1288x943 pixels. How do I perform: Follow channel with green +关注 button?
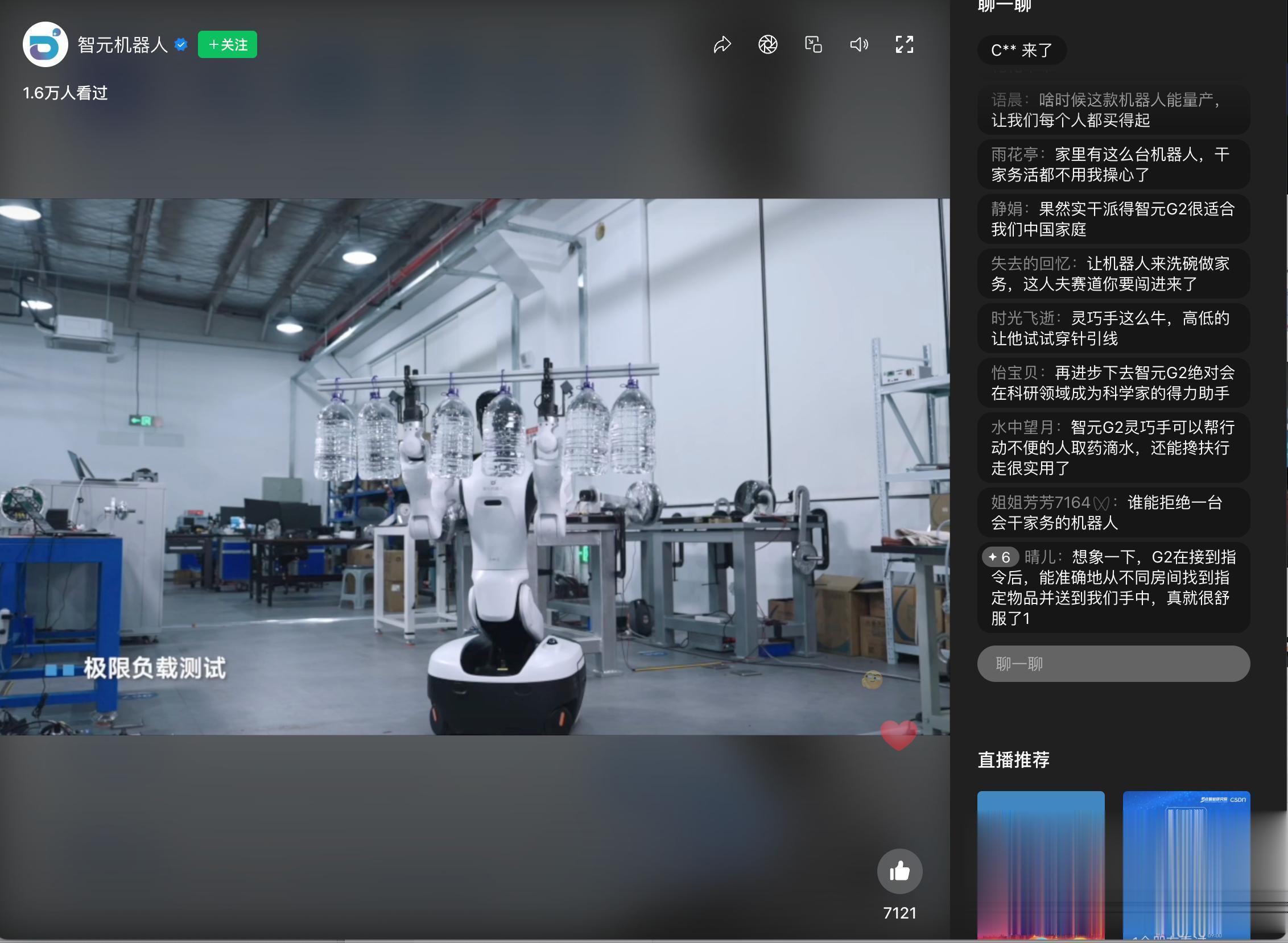click(227, 44)
